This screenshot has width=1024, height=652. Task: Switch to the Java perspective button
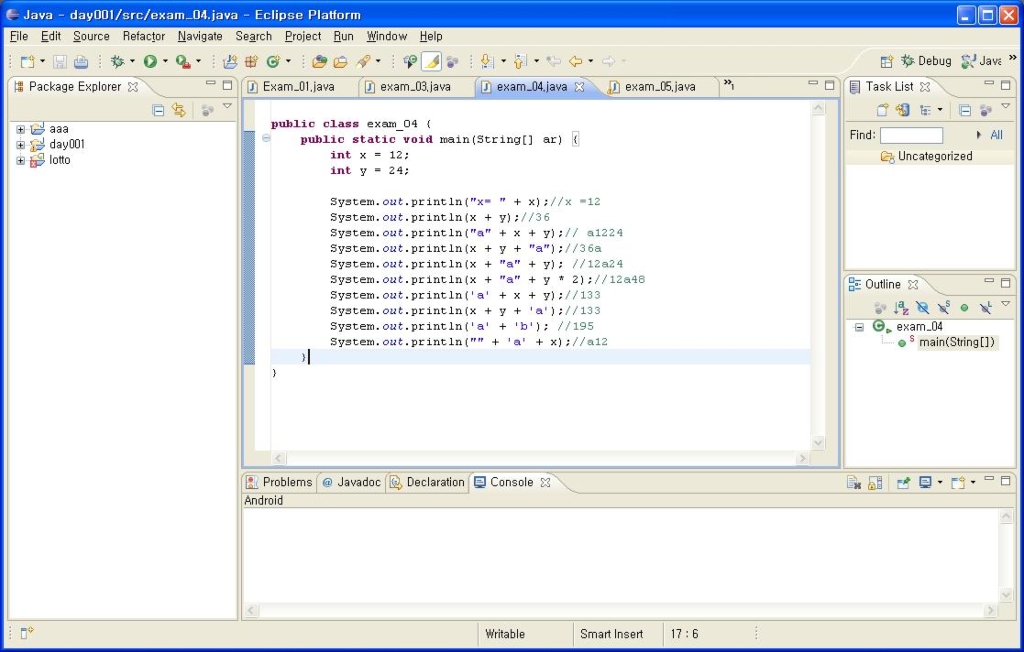coord(982,61)
